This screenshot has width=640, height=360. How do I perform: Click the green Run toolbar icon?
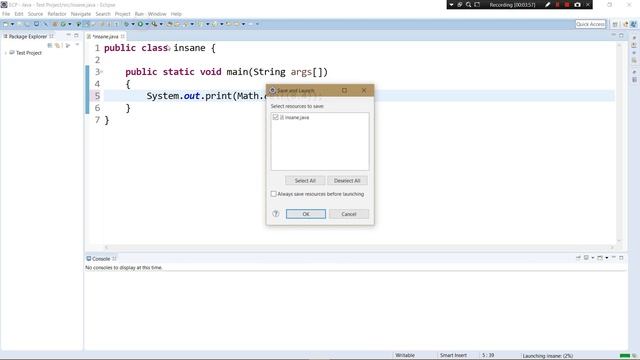click(x=140, y=24)
